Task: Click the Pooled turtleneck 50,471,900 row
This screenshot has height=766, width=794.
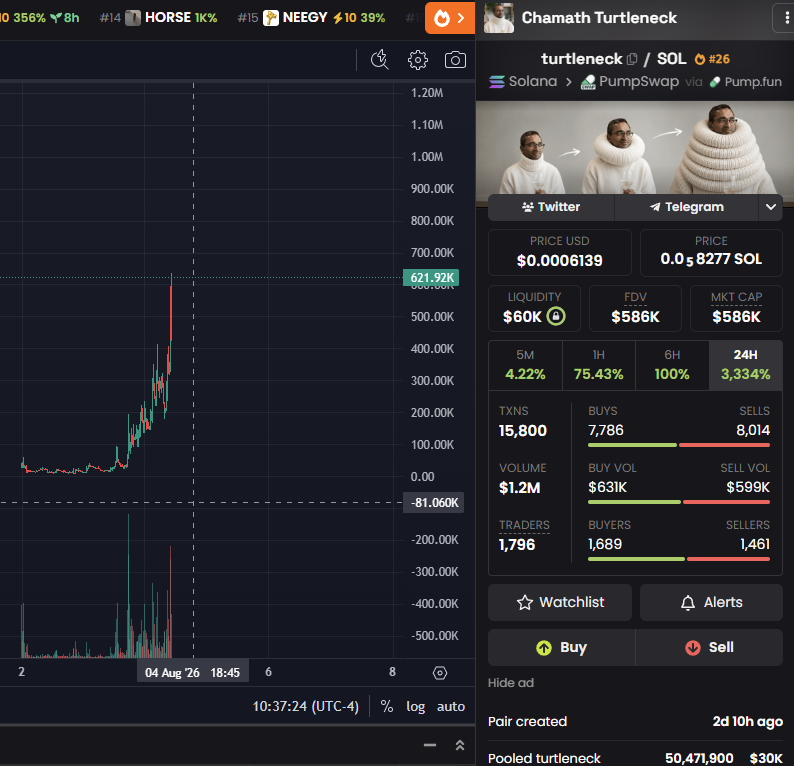Action: coord(635,758)
